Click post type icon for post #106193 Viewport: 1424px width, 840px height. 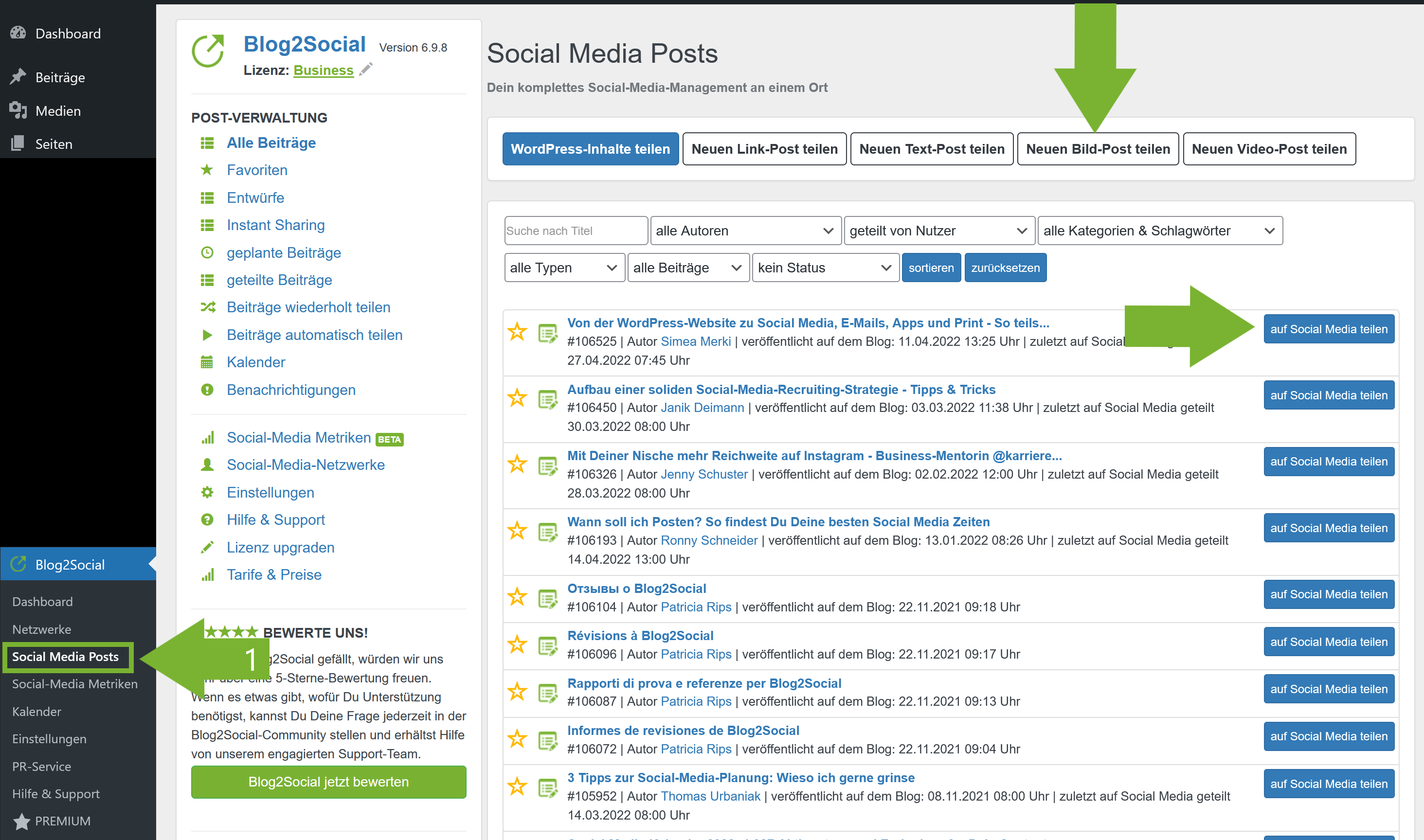(547, 532)
